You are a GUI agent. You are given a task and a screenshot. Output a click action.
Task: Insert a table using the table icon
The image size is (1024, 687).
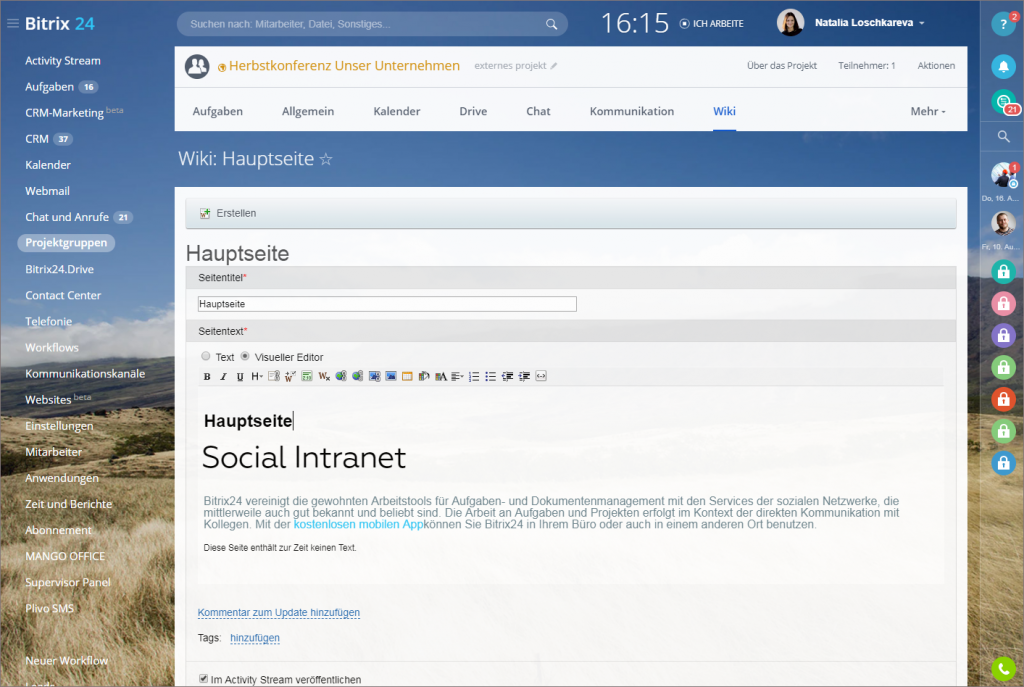click(407, 376)
